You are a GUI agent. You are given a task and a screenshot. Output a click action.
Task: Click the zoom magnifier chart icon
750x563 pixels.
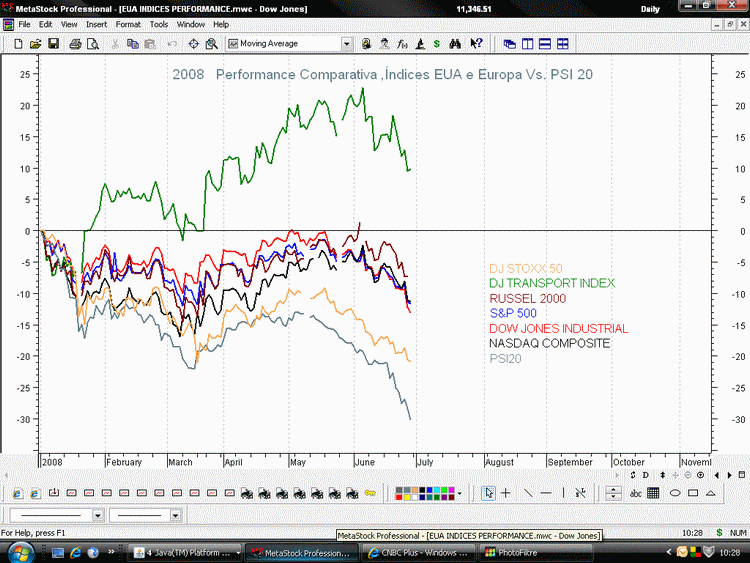tap(211, 44)
